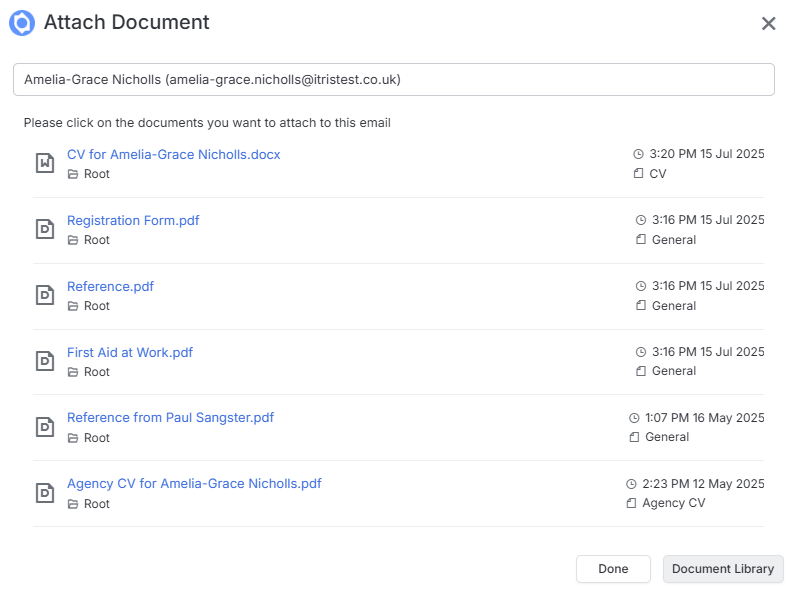This screenshot has width=786, height=597.
Task: Click the folder icon under Reference.pdf
Action: (x=73, y=306)
